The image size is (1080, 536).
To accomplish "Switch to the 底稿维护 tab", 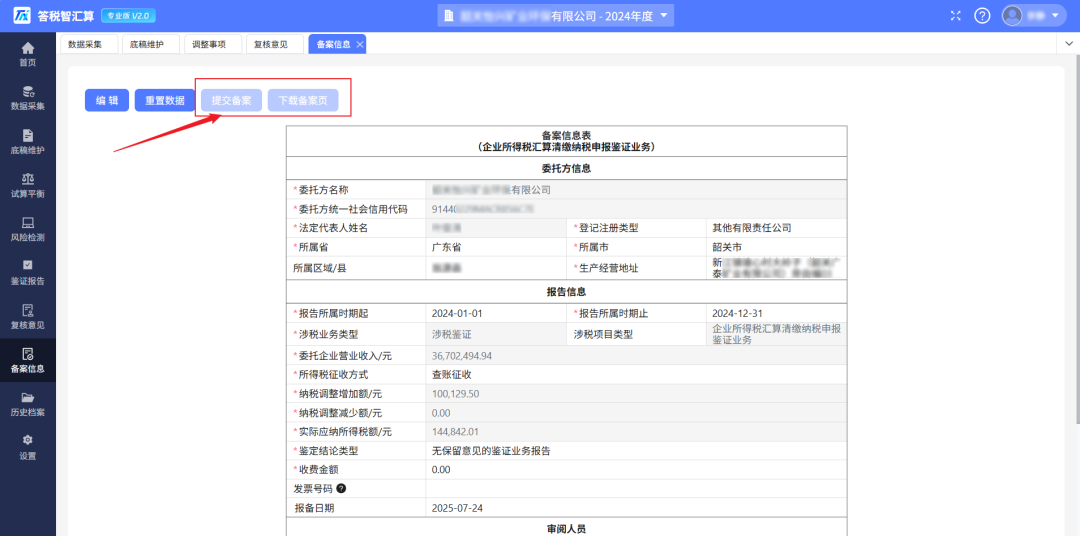I will (x=151, y=44).
